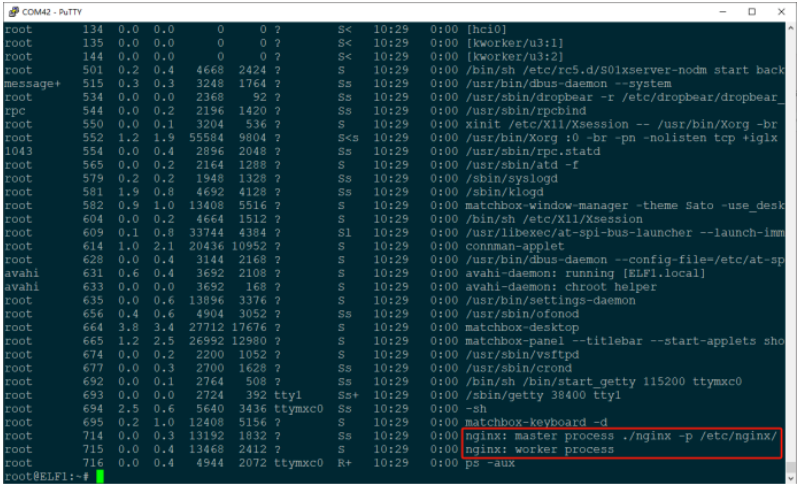Maximize the COM42 PuTTY window
This screenshot has height=487, width=802.
click(752, 11)
